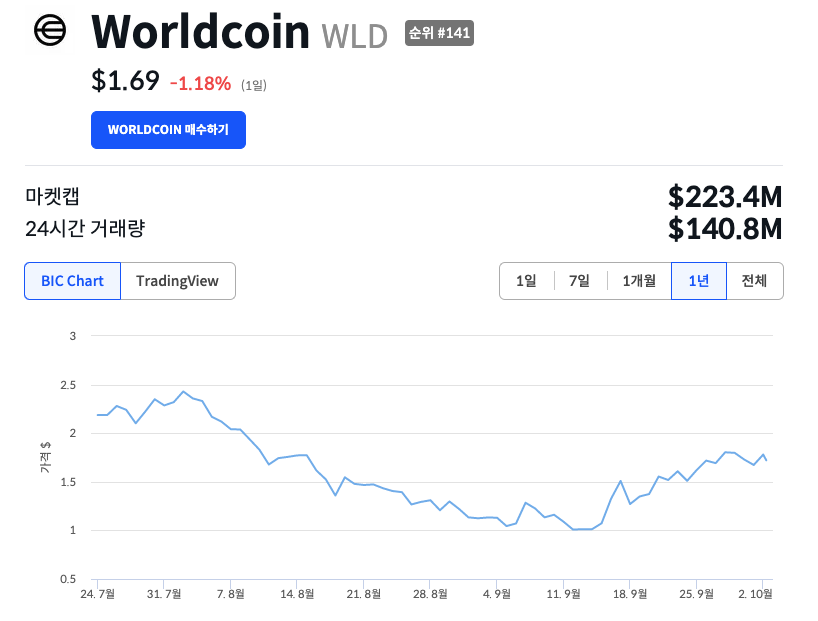Image resolution: width=818 pixels, height=621 pixels.
Task: Click the chart low near 11. 9월
Action: [x=575, y=529]
